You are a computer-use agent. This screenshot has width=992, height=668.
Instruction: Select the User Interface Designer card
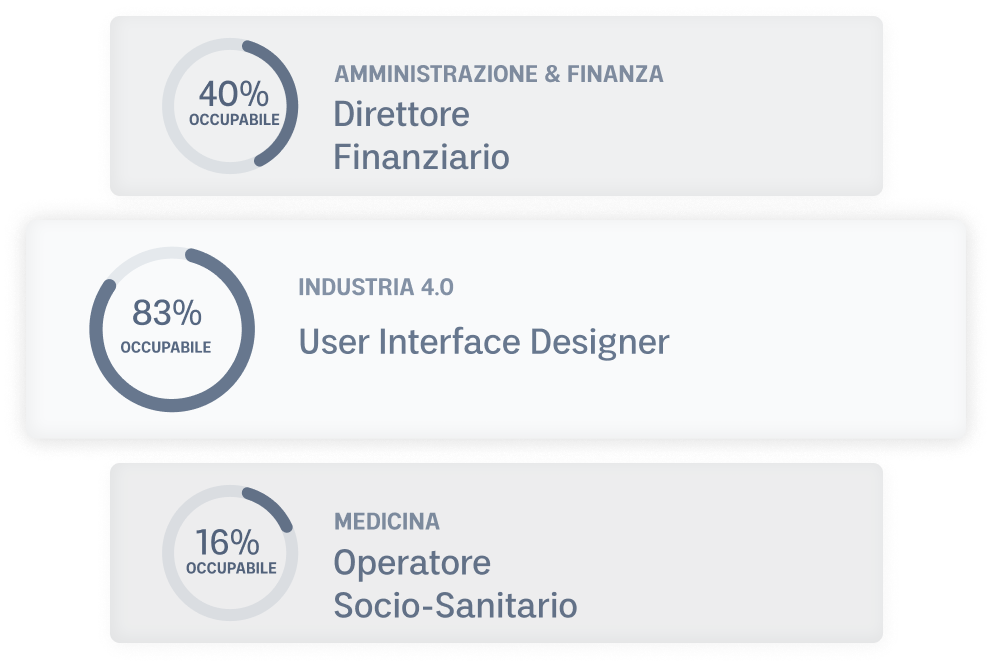[x=496, y=330]
